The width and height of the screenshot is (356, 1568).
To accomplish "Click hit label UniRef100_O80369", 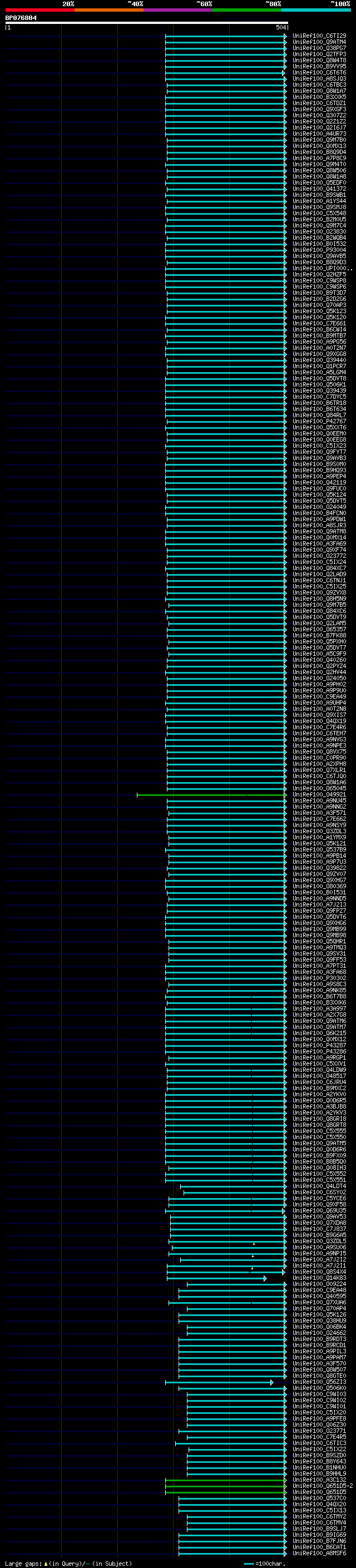I will pos(319,886).
